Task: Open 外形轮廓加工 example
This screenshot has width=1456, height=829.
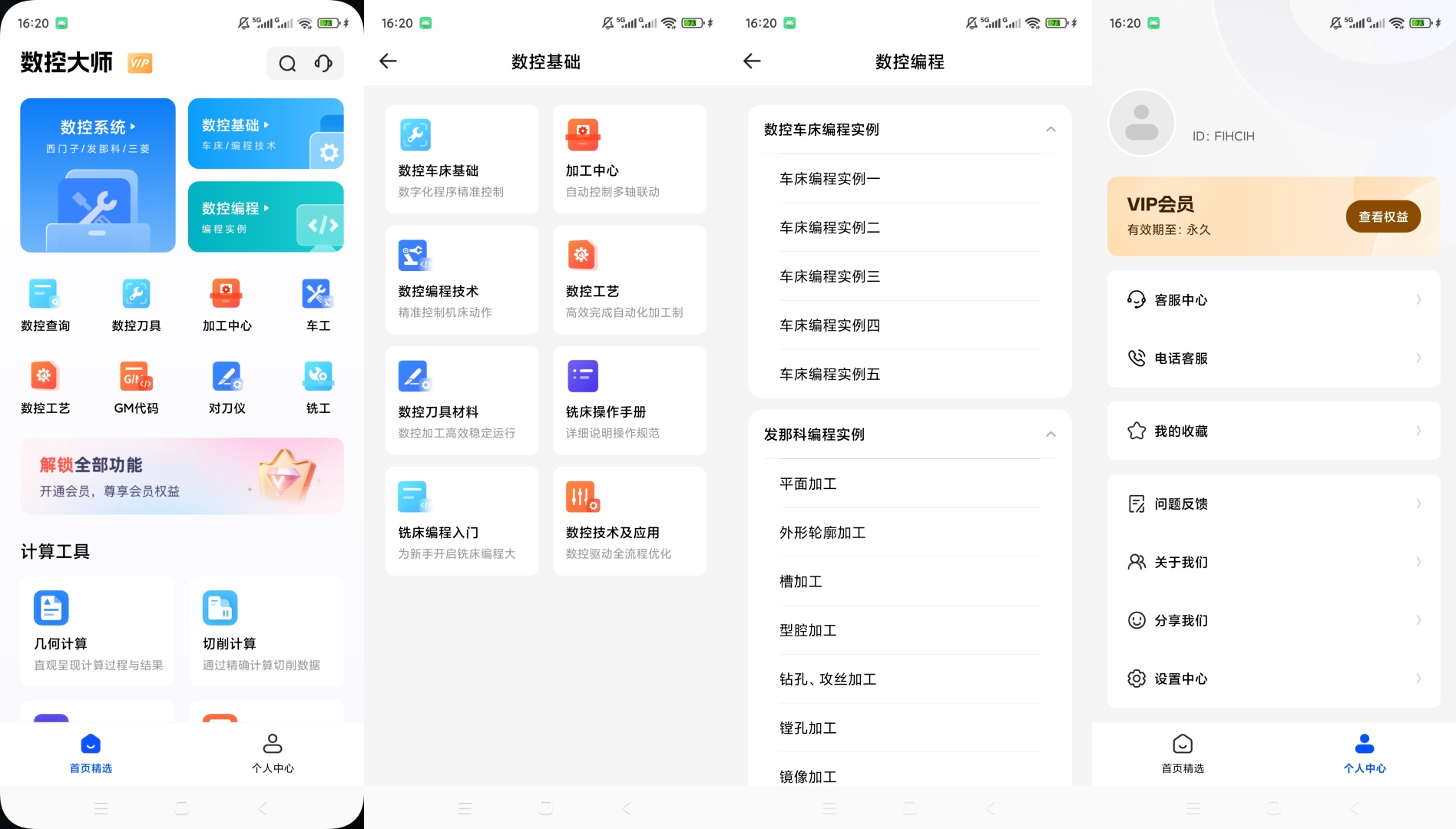Action: pyautogui.click(x=910, y=532)
